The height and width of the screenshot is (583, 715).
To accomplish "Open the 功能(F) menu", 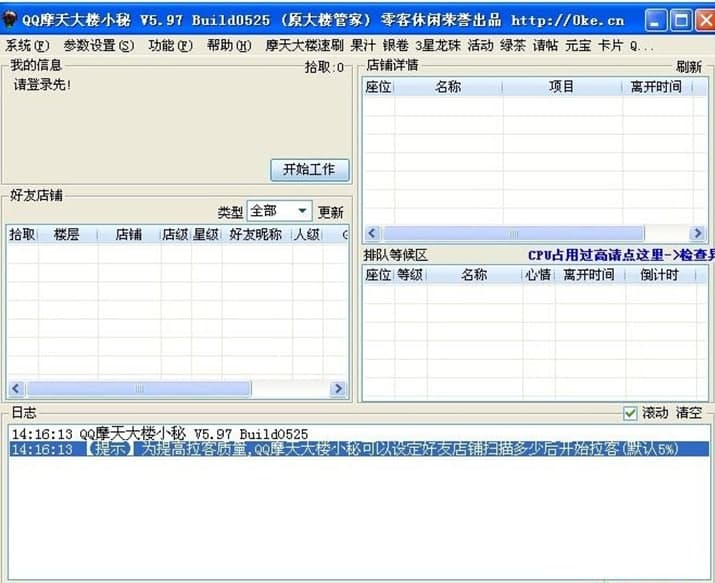I will tap(171, 46).
